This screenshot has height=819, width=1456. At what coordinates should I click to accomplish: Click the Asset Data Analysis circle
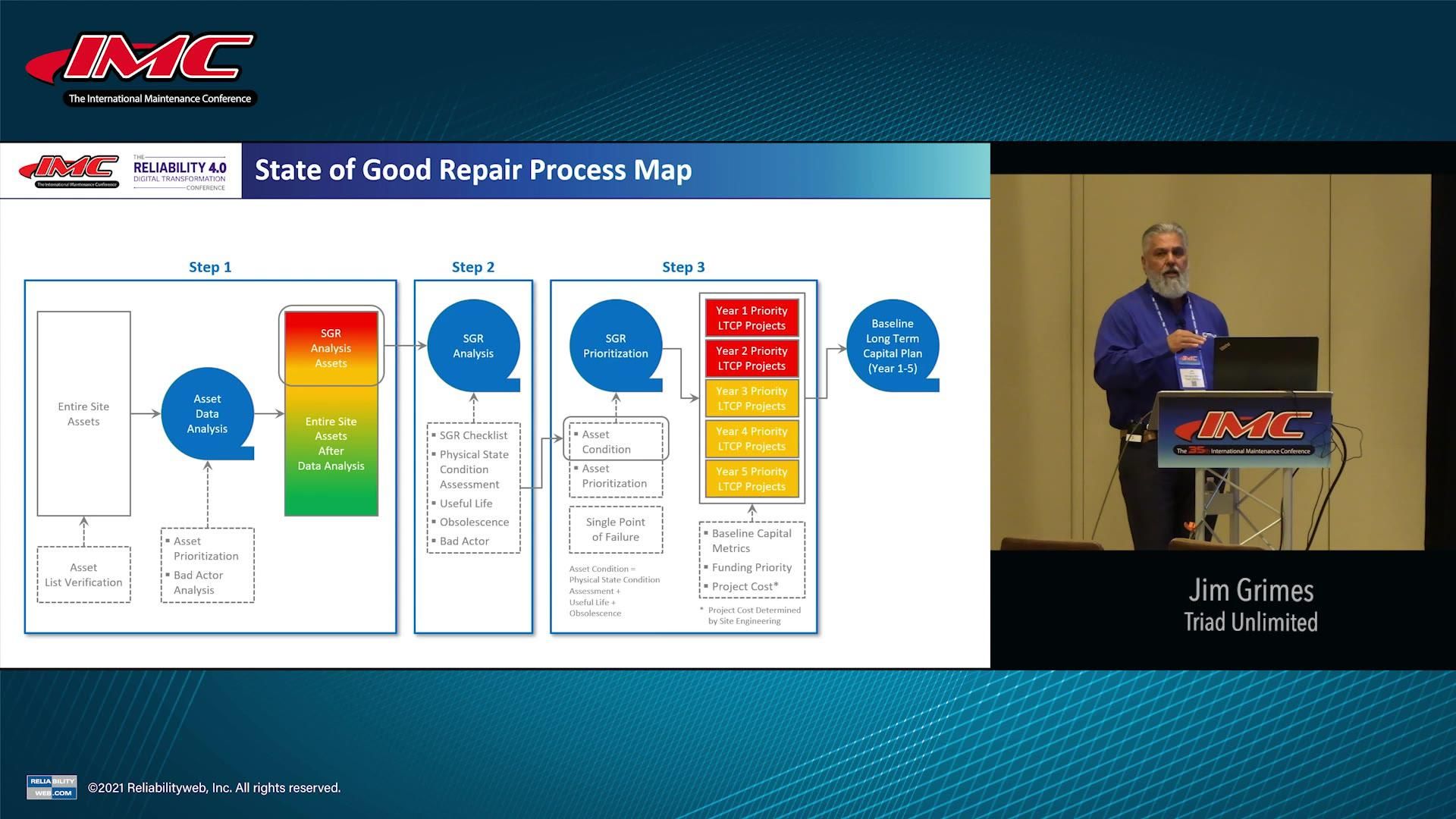pyautogui.click(x=206, y=414)
